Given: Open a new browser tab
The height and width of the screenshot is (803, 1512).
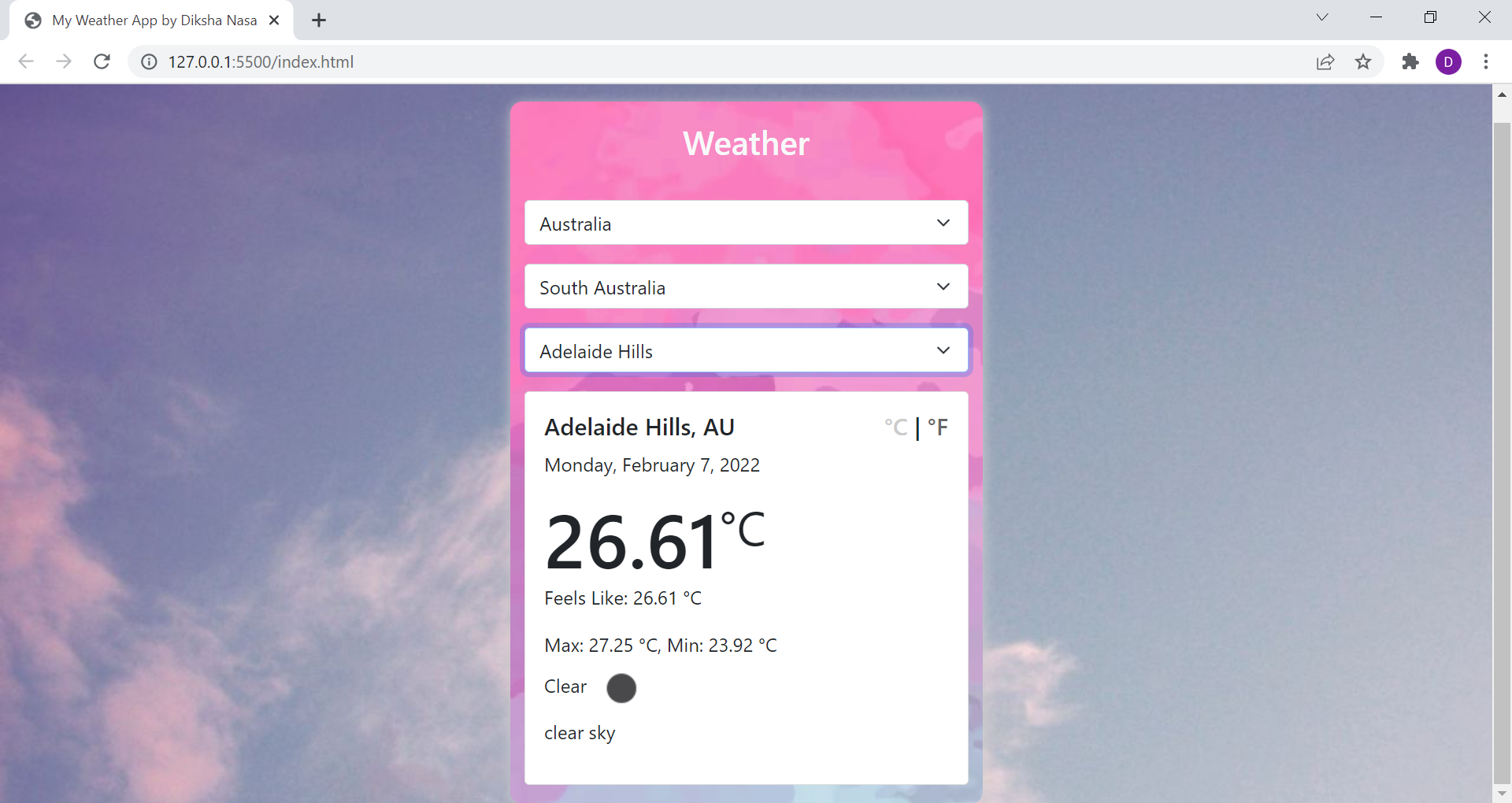Looking at the screenshot, I should [318, 20].
